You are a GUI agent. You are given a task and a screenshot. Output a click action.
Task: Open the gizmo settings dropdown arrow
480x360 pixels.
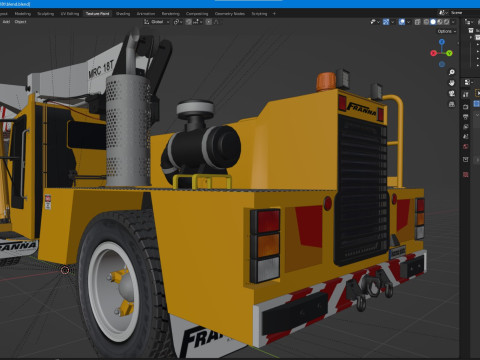tap(393, 22)
